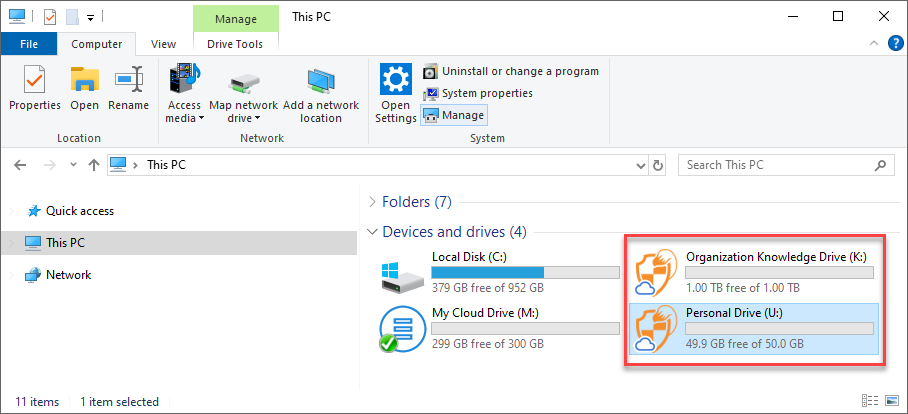Switch to details view in status bar
Screen dimensions: 908x414
[x=869, y=400]
